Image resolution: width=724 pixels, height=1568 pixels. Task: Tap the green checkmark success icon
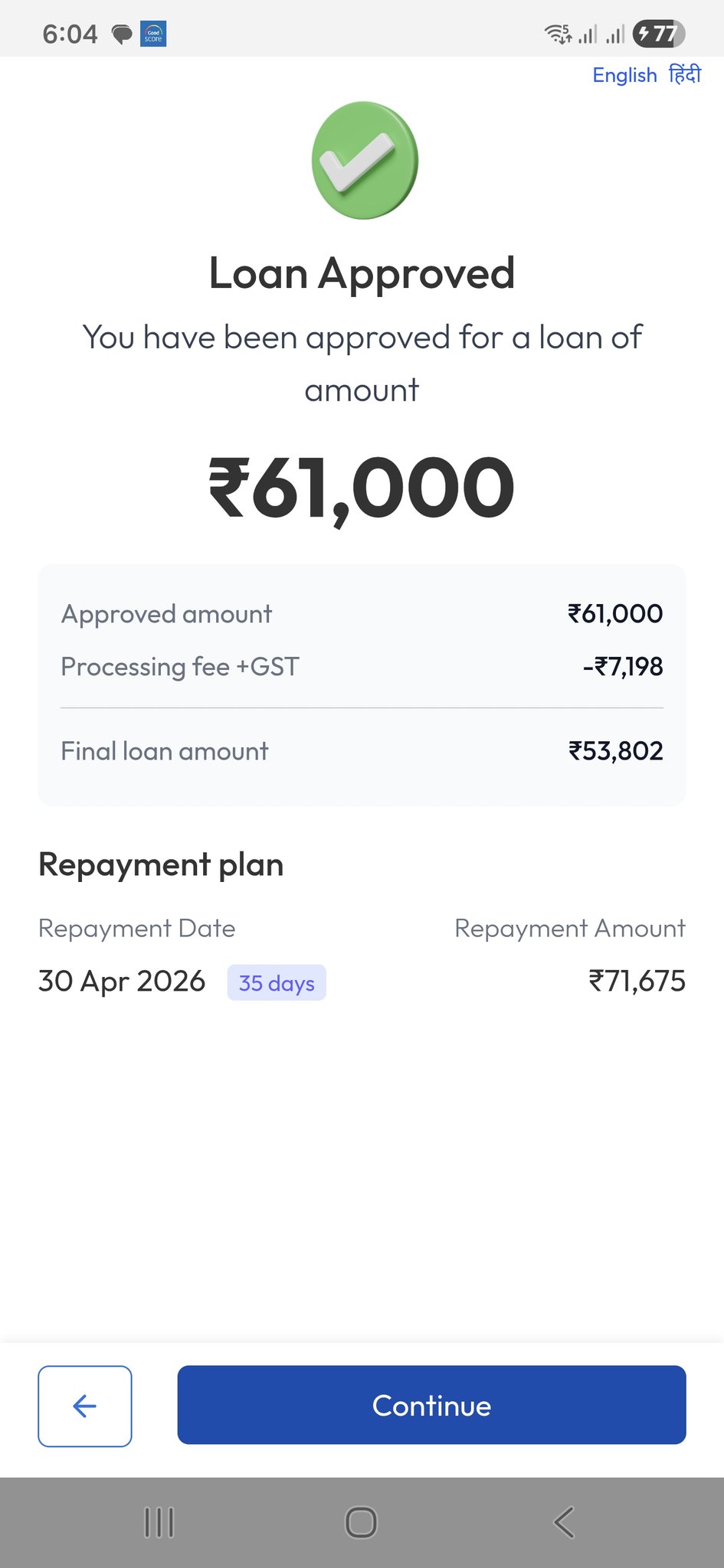coord(364,160)
